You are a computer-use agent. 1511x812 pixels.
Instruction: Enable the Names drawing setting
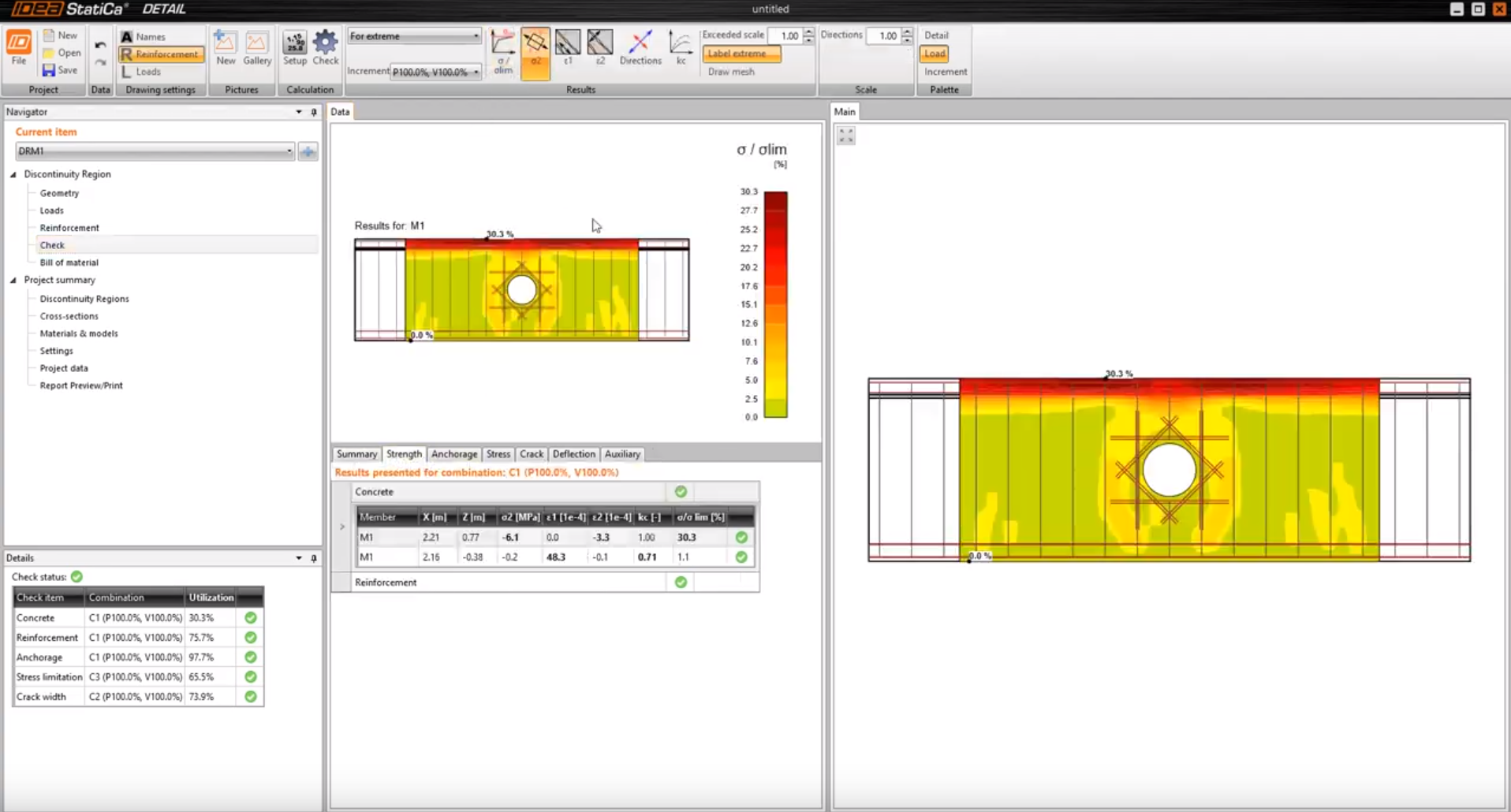point(143,36)
